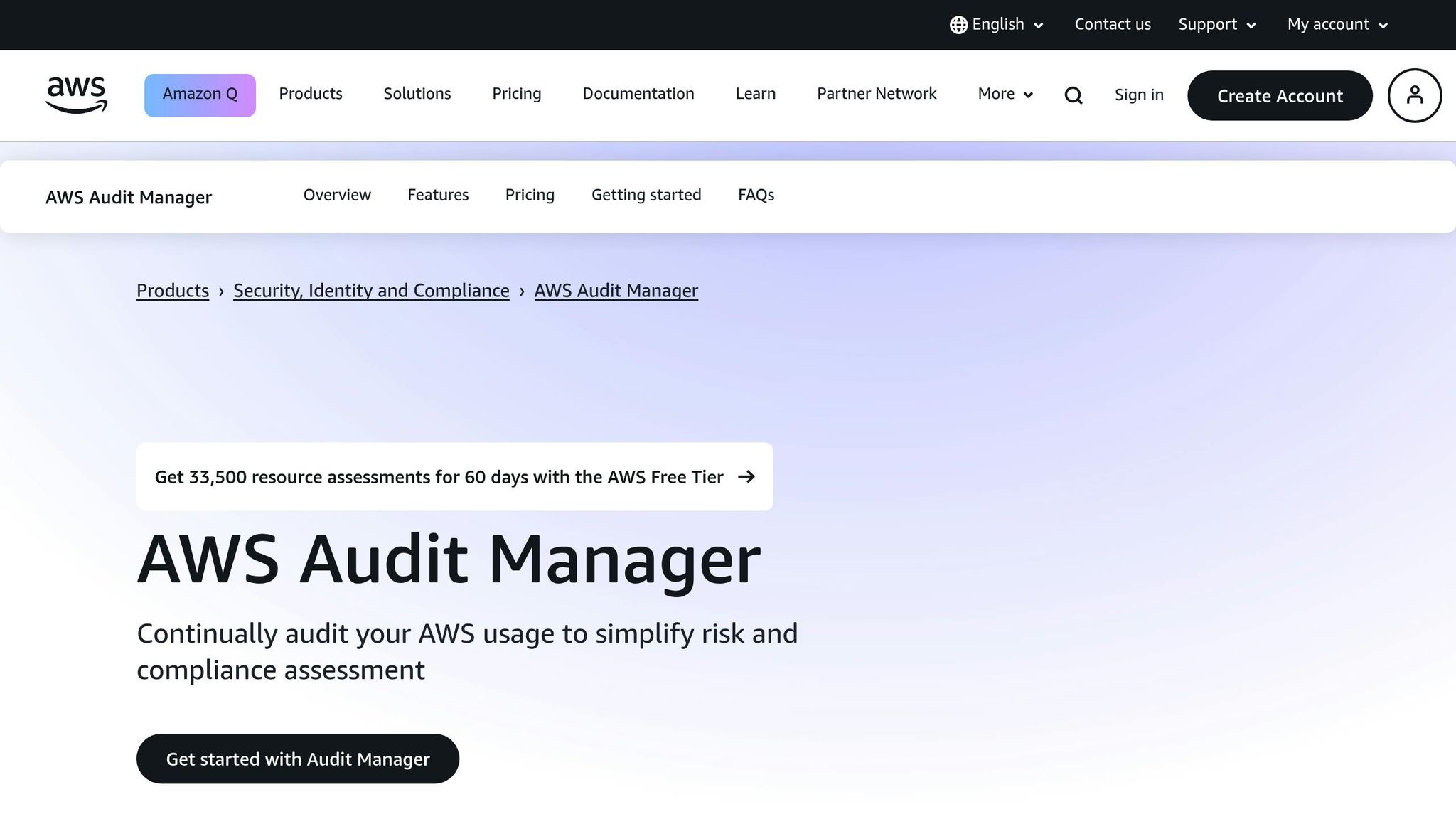Open Pricing in the main navigation

[x=517, y=94]
